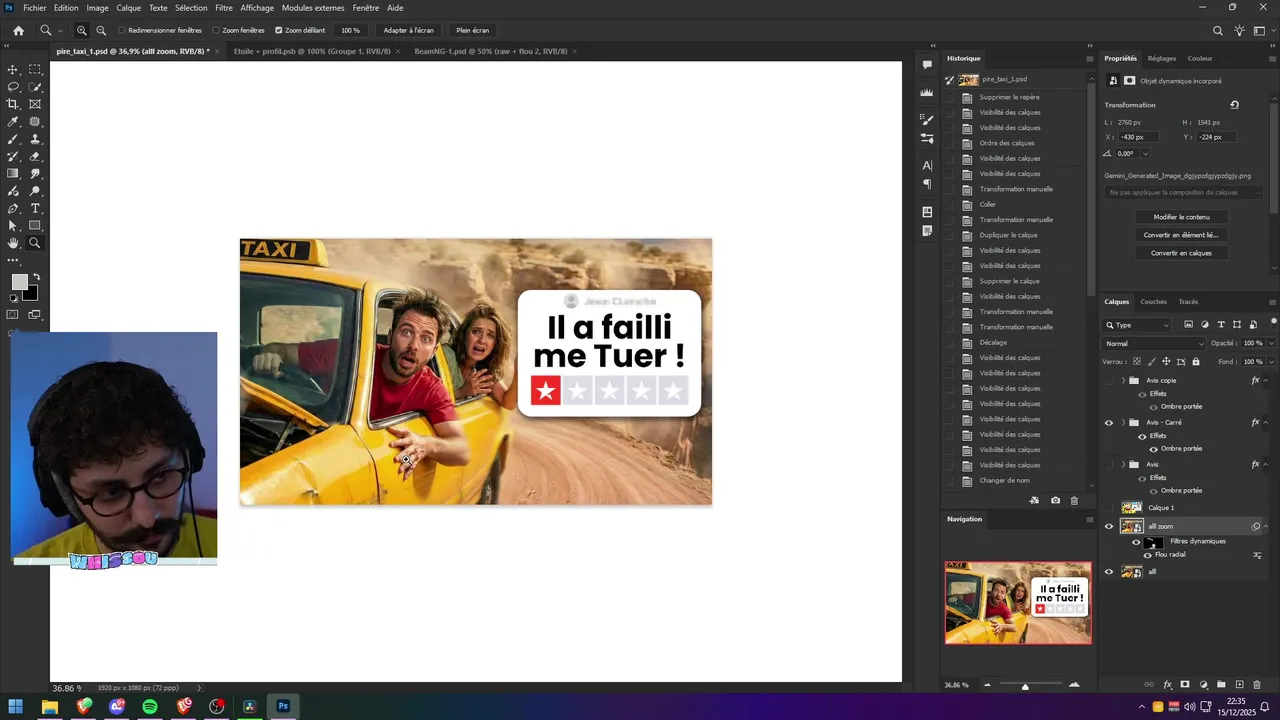Image resolution: width=1280 pixels, height=720 pixels.
Task: Click the Home icon in options bar
Action: click(18, 31)
